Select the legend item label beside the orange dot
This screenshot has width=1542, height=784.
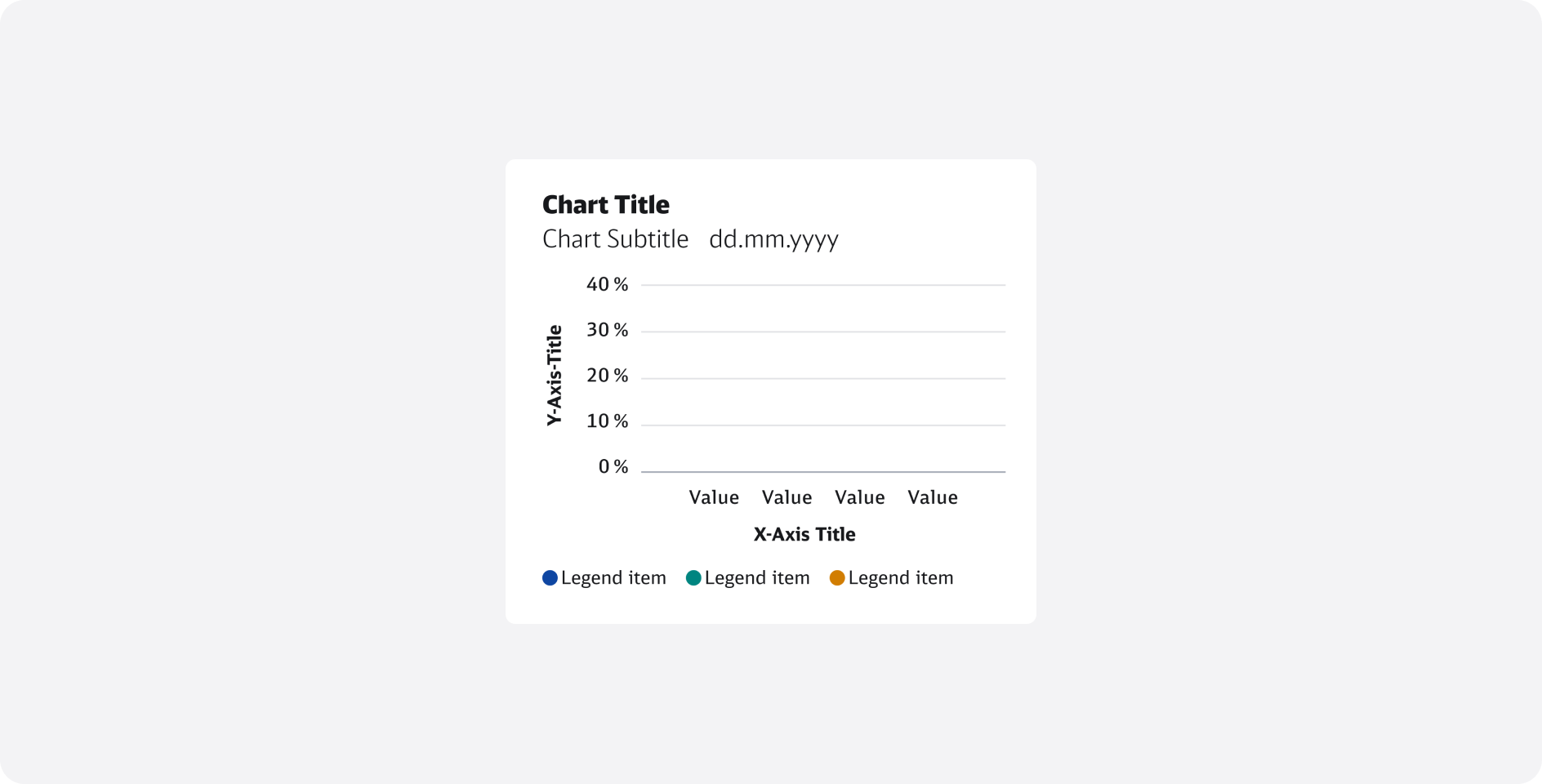coord(901,578)
